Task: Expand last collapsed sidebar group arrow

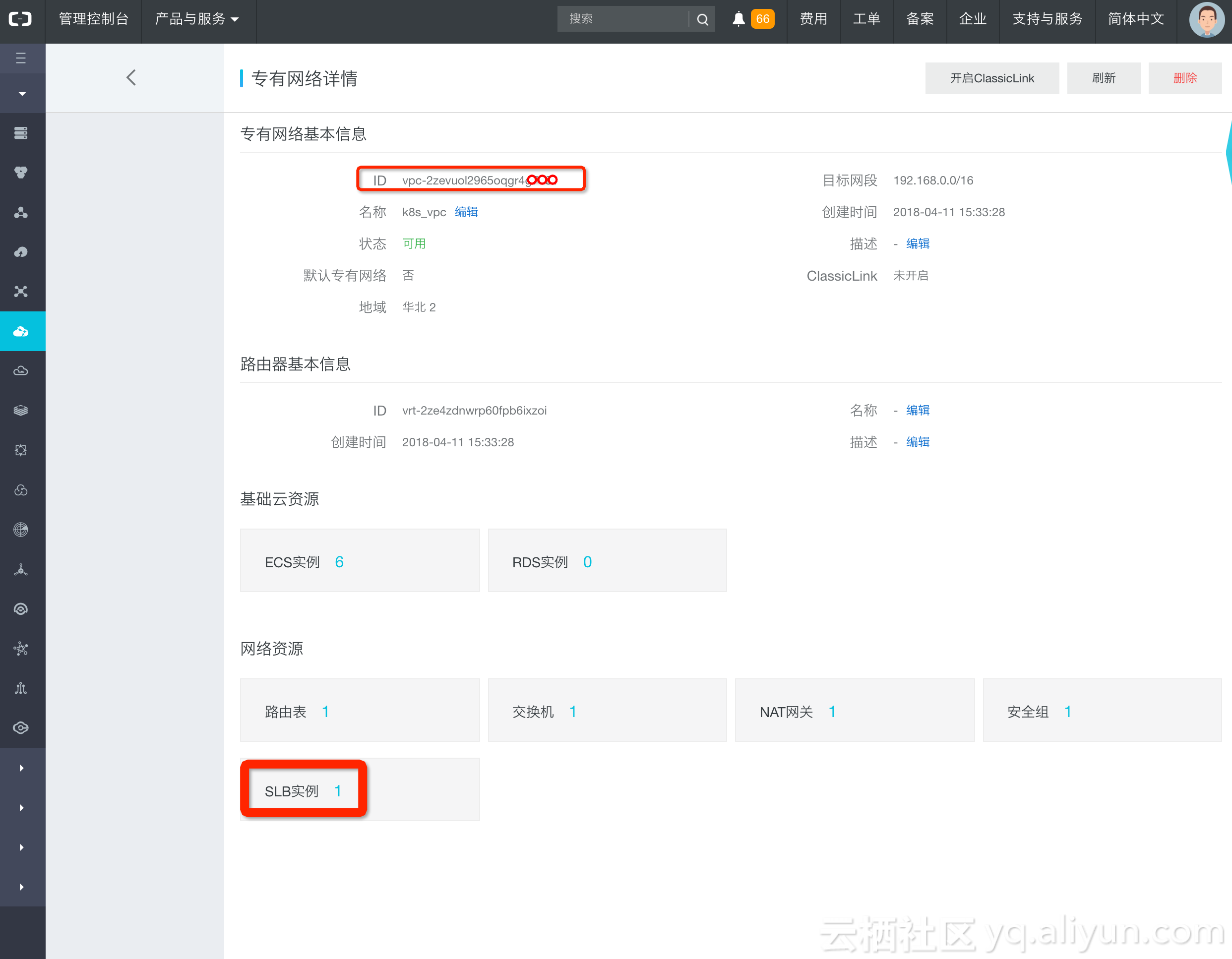Action: pos(21,887)
